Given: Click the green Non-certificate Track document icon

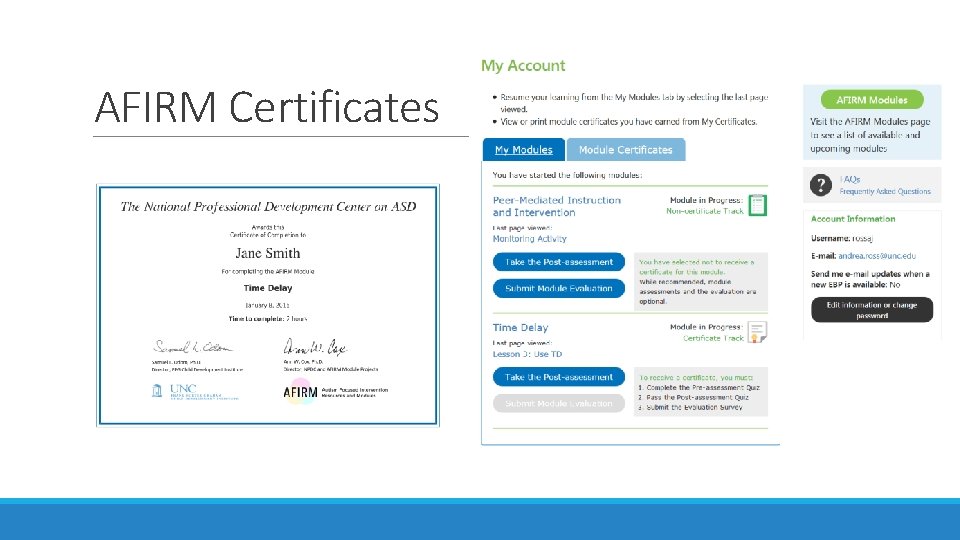Looking at the screenshot, I should pyautogui.click(x=757, y=205).
